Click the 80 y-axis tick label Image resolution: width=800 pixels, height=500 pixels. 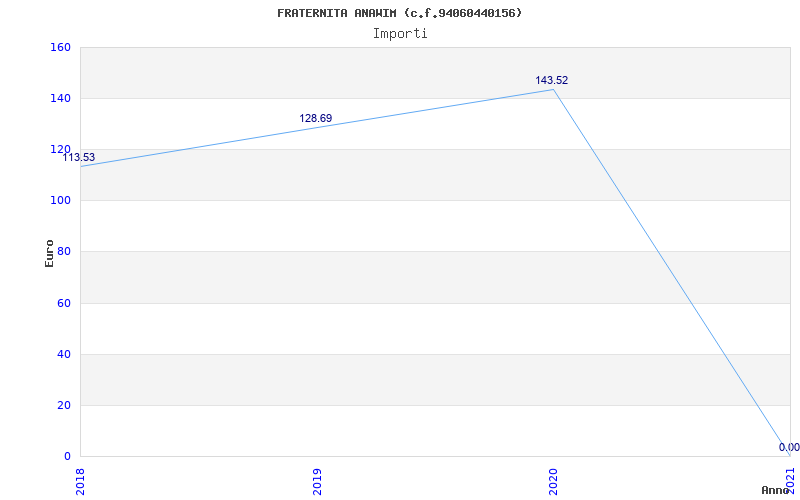(x=63, y=252)
